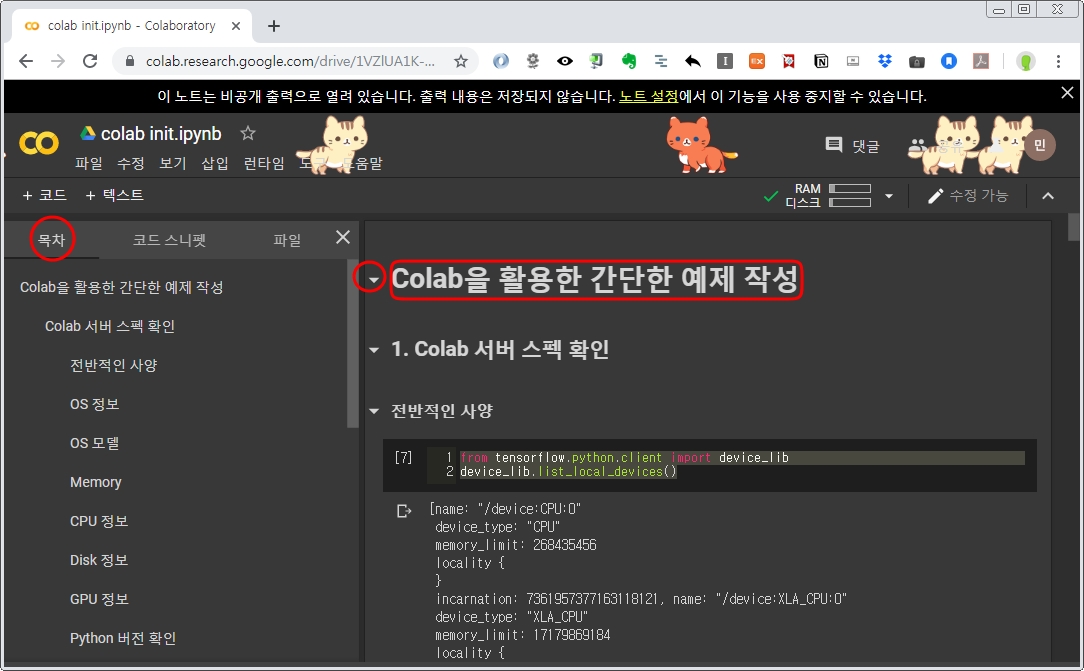This screenshot has width=1084, height=671.
Task: Jump to 전반적인 사양 in table of contents
Action: [113, 365]
